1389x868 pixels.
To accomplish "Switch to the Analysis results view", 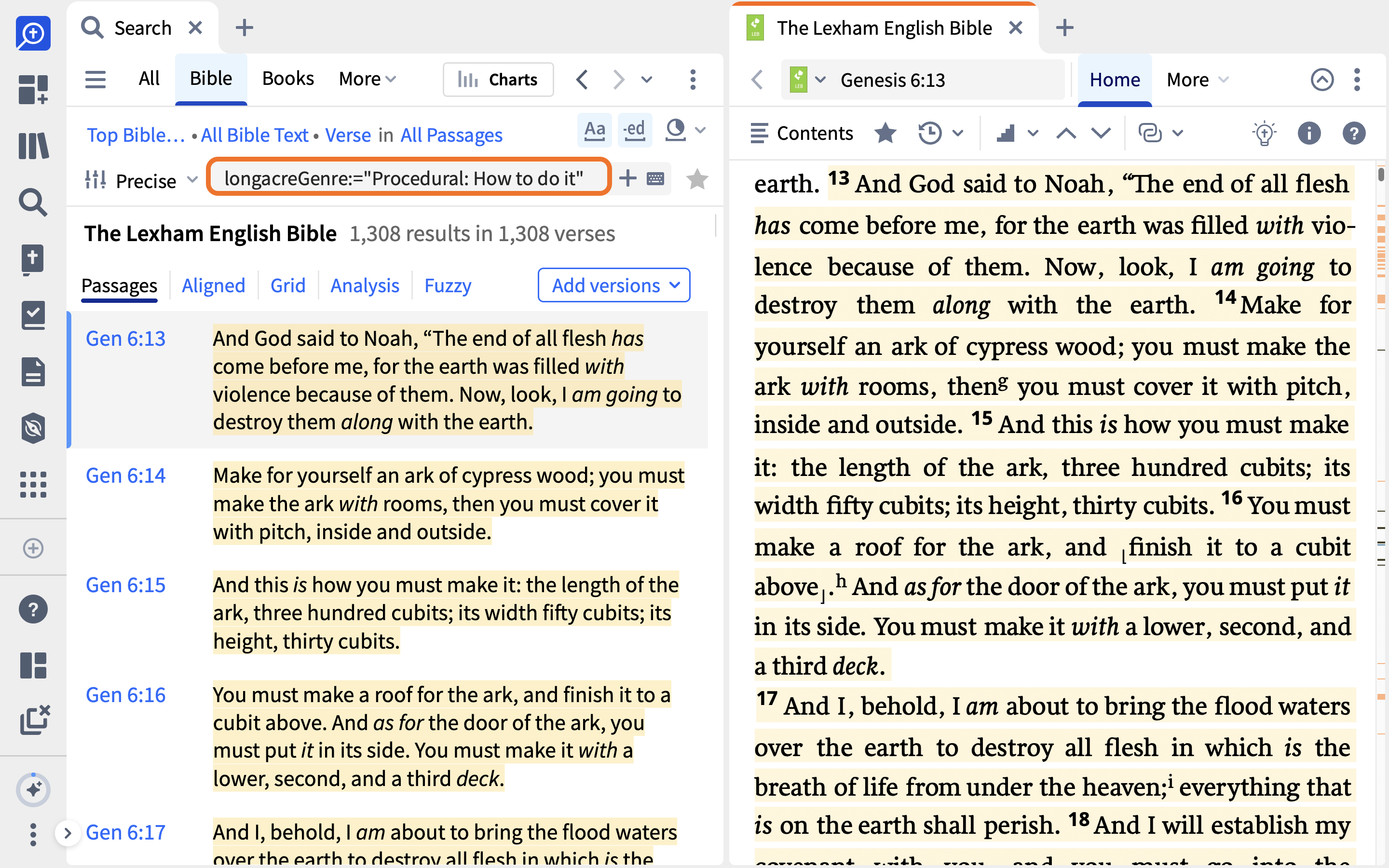I will (365, 285).
